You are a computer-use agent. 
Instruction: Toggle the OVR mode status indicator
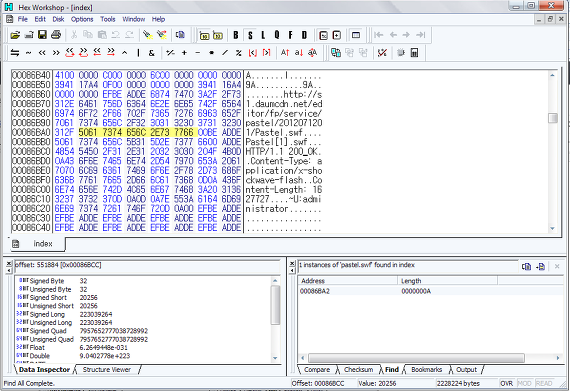tap(506, 383)
